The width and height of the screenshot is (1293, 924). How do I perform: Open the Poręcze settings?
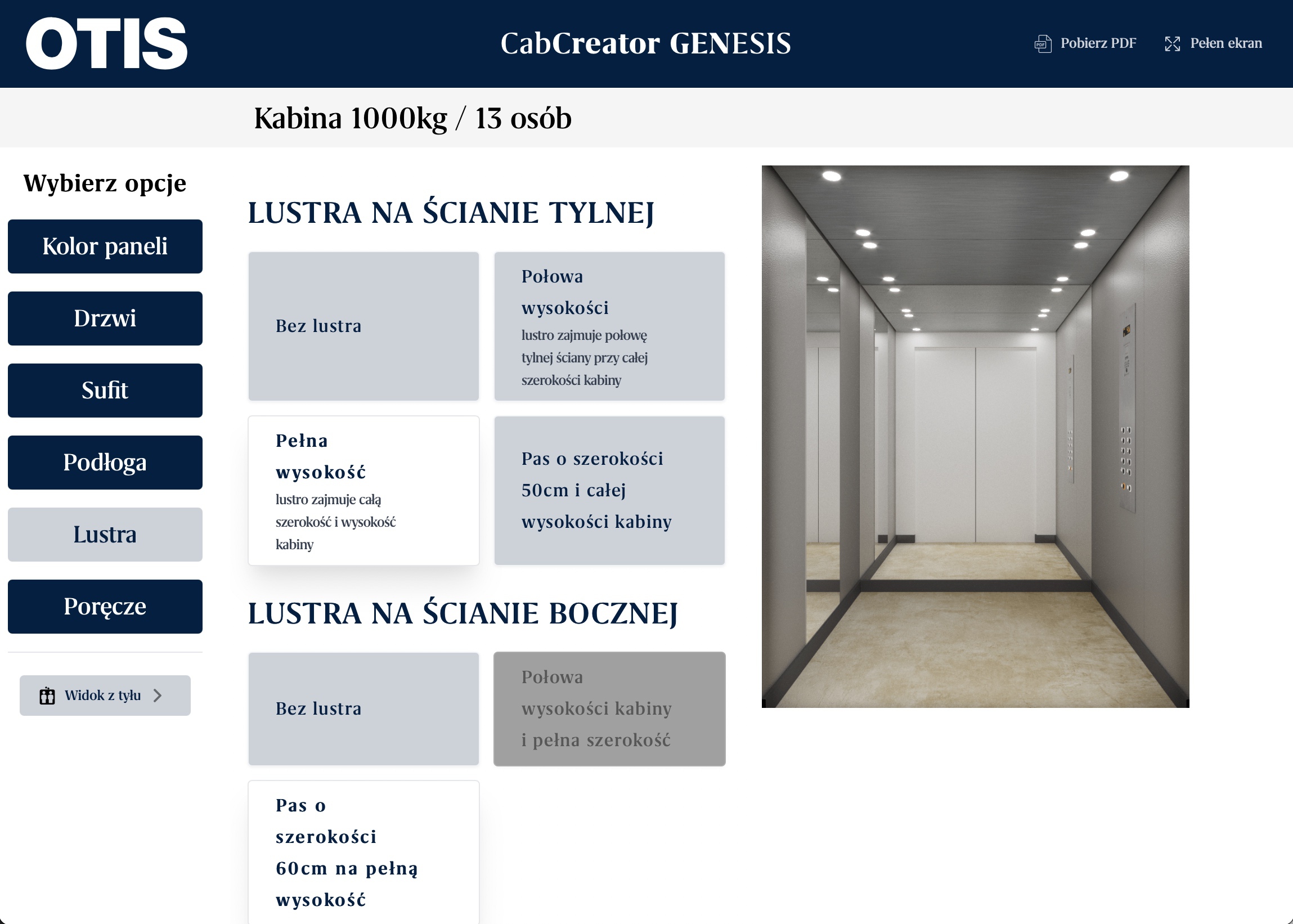105,606
